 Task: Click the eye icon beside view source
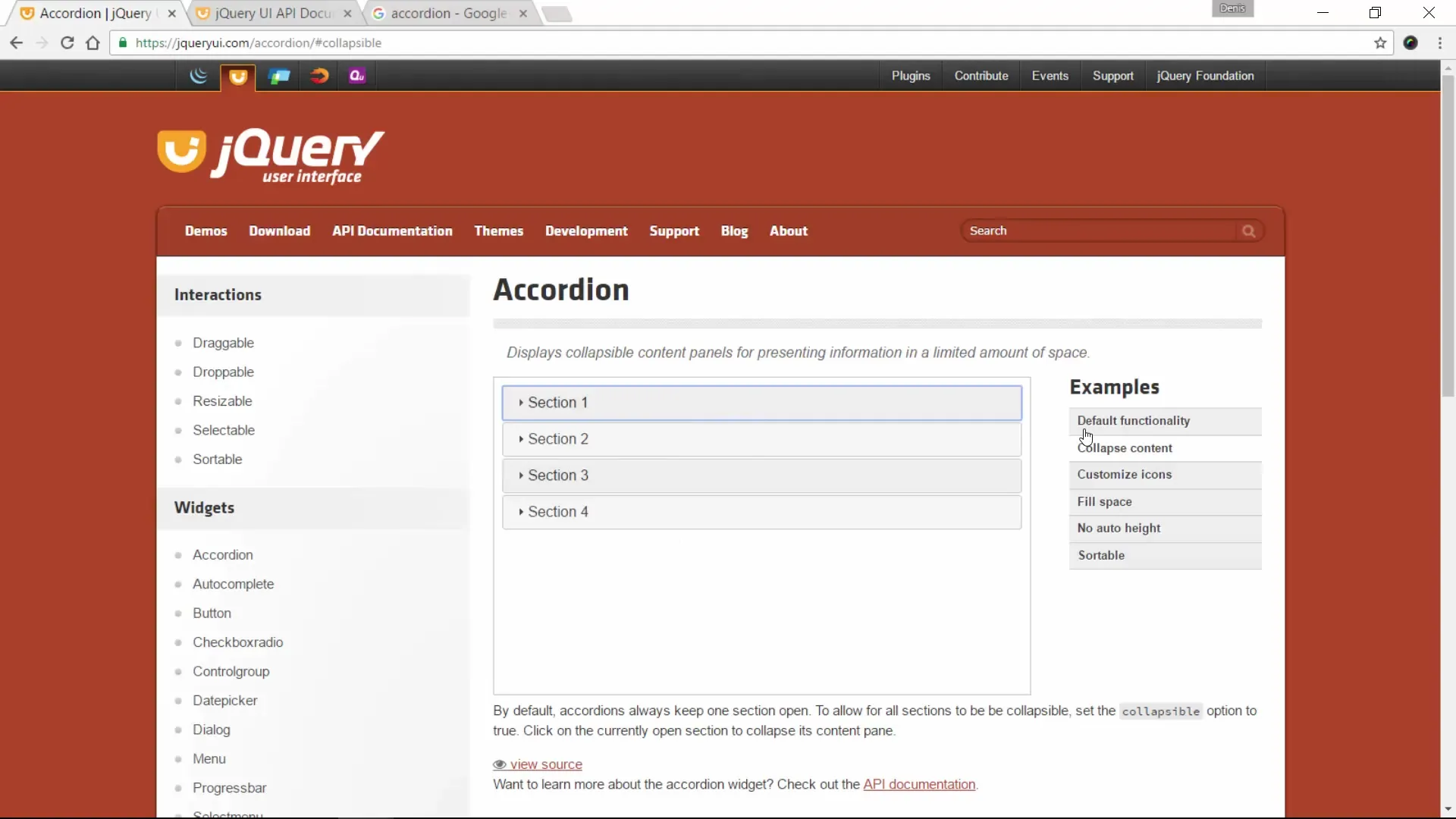[500, 764]
